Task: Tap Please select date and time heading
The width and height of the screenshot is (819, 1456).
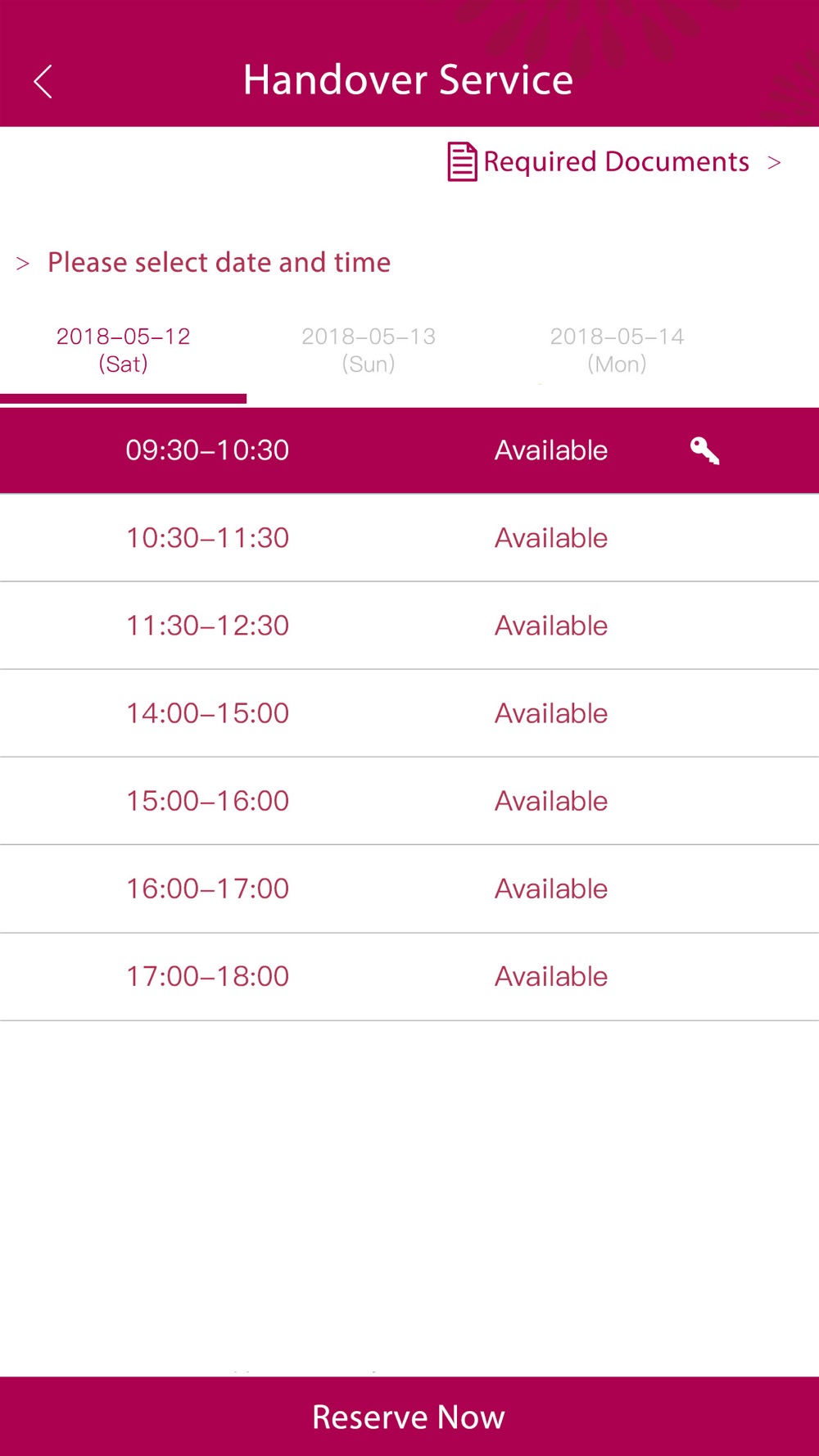Action: tap(219, 263)
